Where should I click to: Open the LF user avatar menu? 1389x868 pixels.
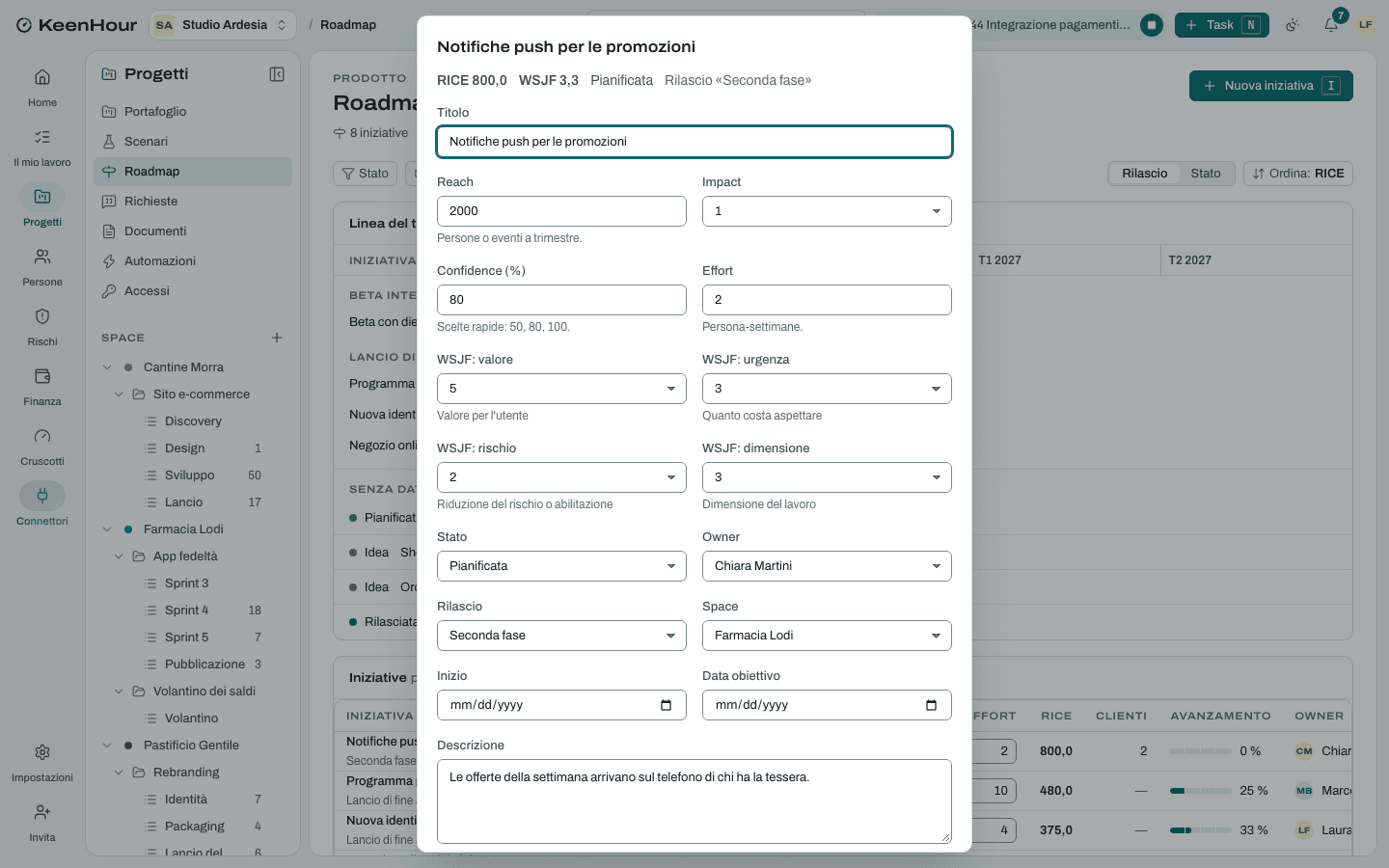pyautogui.click(x=1366, y=25)
